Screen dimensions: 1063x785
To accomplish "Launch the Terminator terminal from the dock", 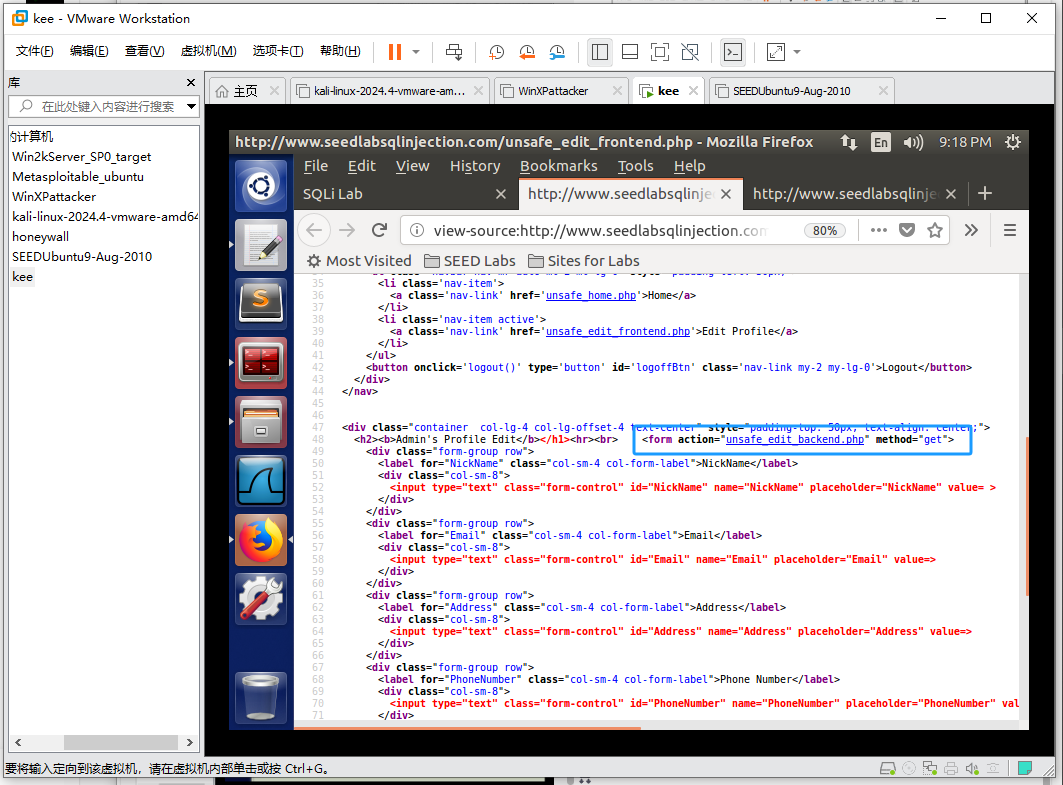I will [x=261, y=363].
